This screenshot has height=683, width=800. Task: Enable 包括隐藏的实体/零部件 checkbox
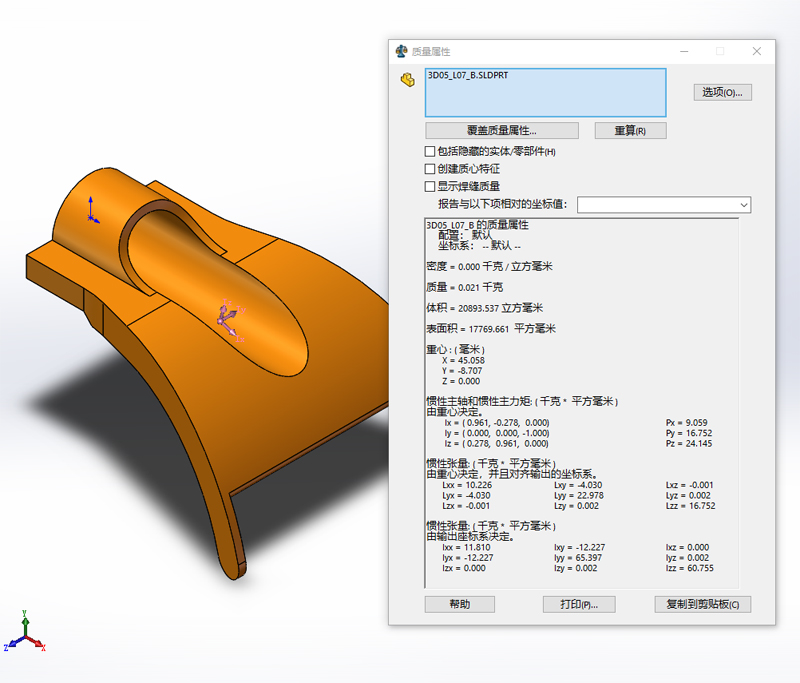[431, 151]
